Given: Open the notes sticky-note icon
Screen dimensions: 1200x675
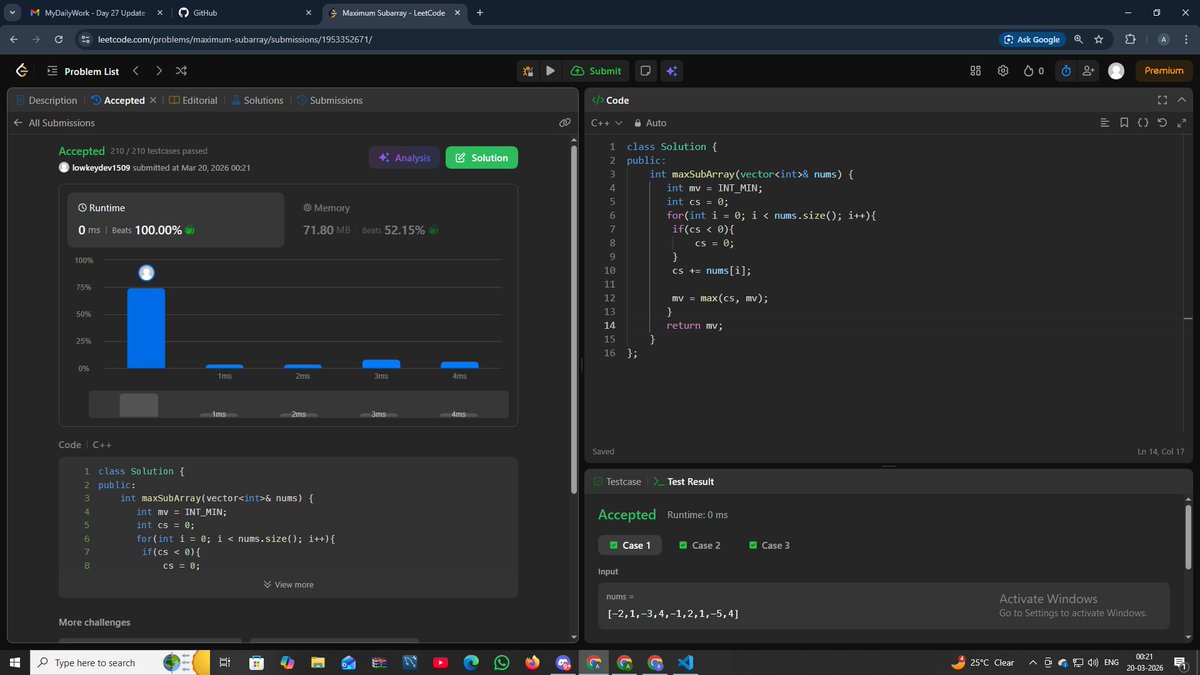Looking at the screenshot, I should (646, 71).
